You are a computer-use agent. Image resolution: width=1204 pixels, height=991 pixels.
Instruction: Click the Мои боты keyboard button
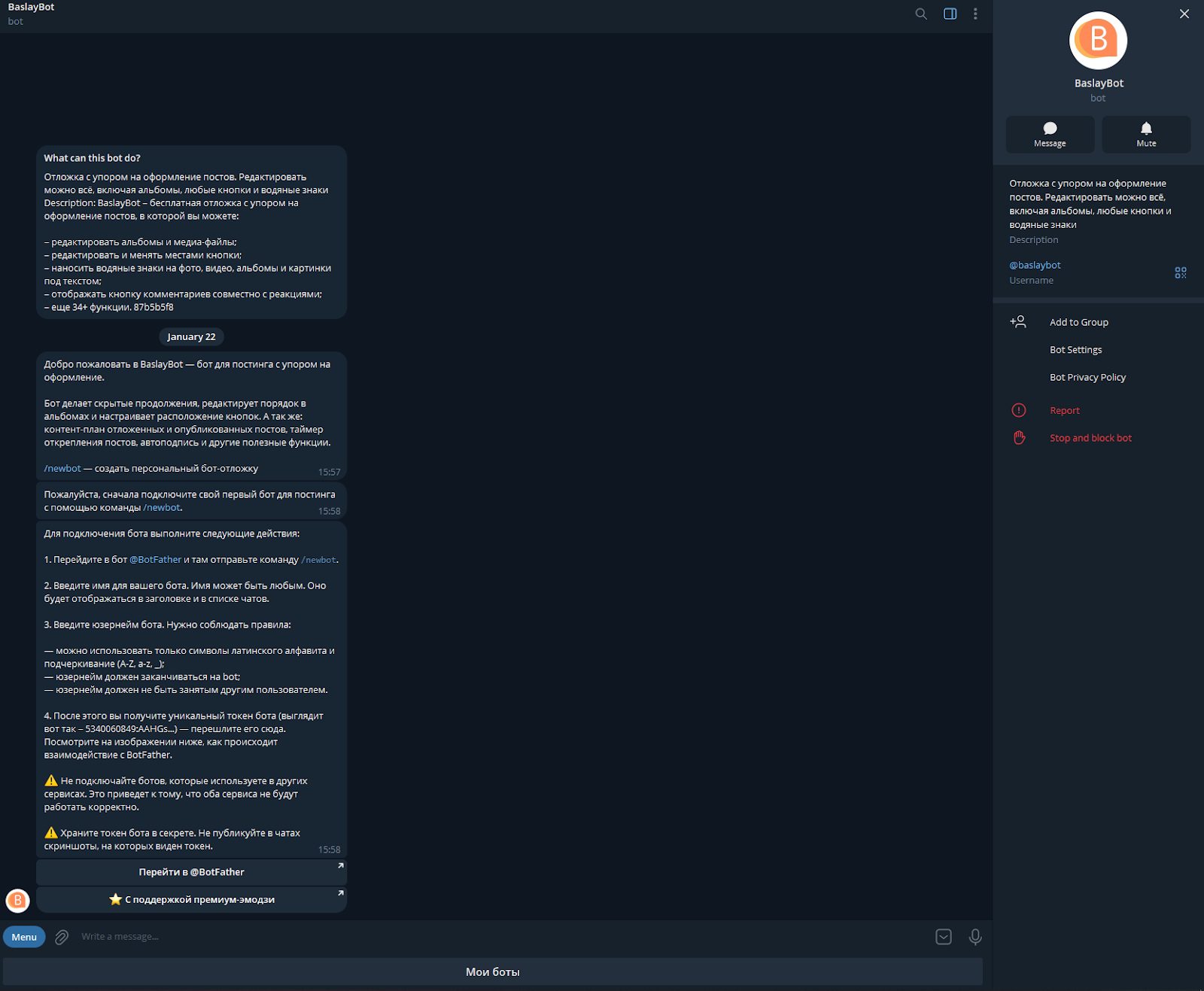pos(493,971)
